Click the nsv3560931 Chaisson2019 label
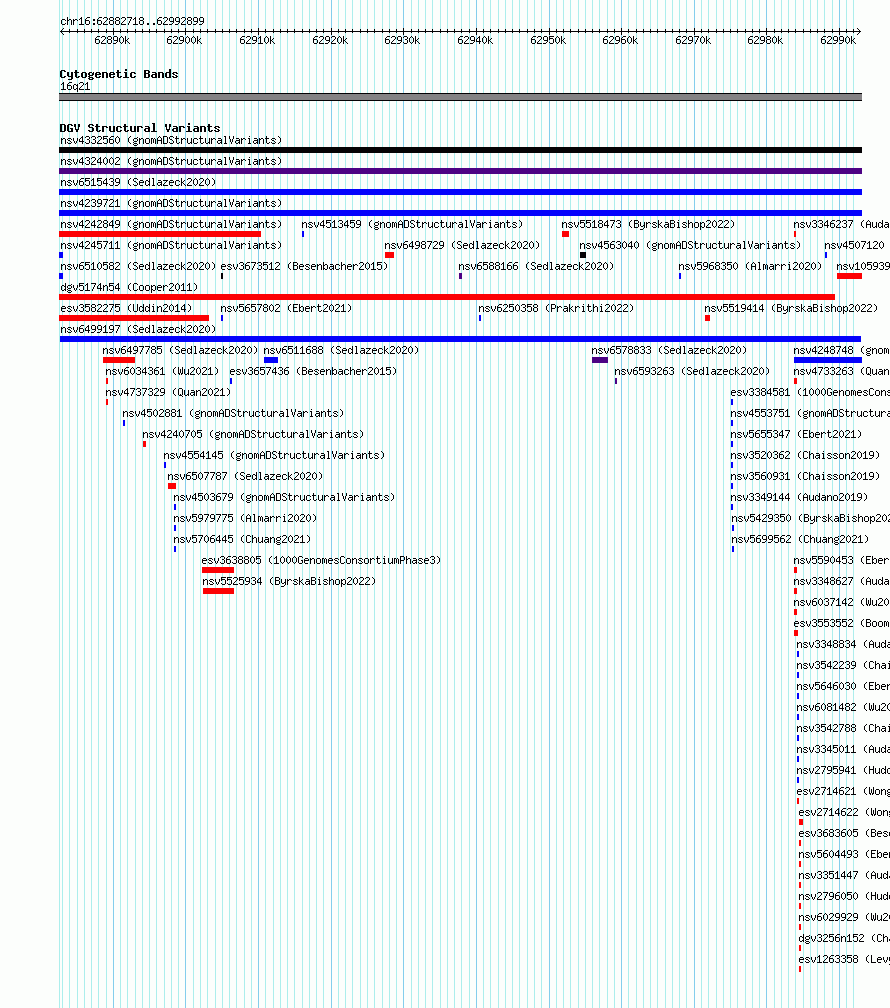The image size is (890, 1008). (805, 476)
